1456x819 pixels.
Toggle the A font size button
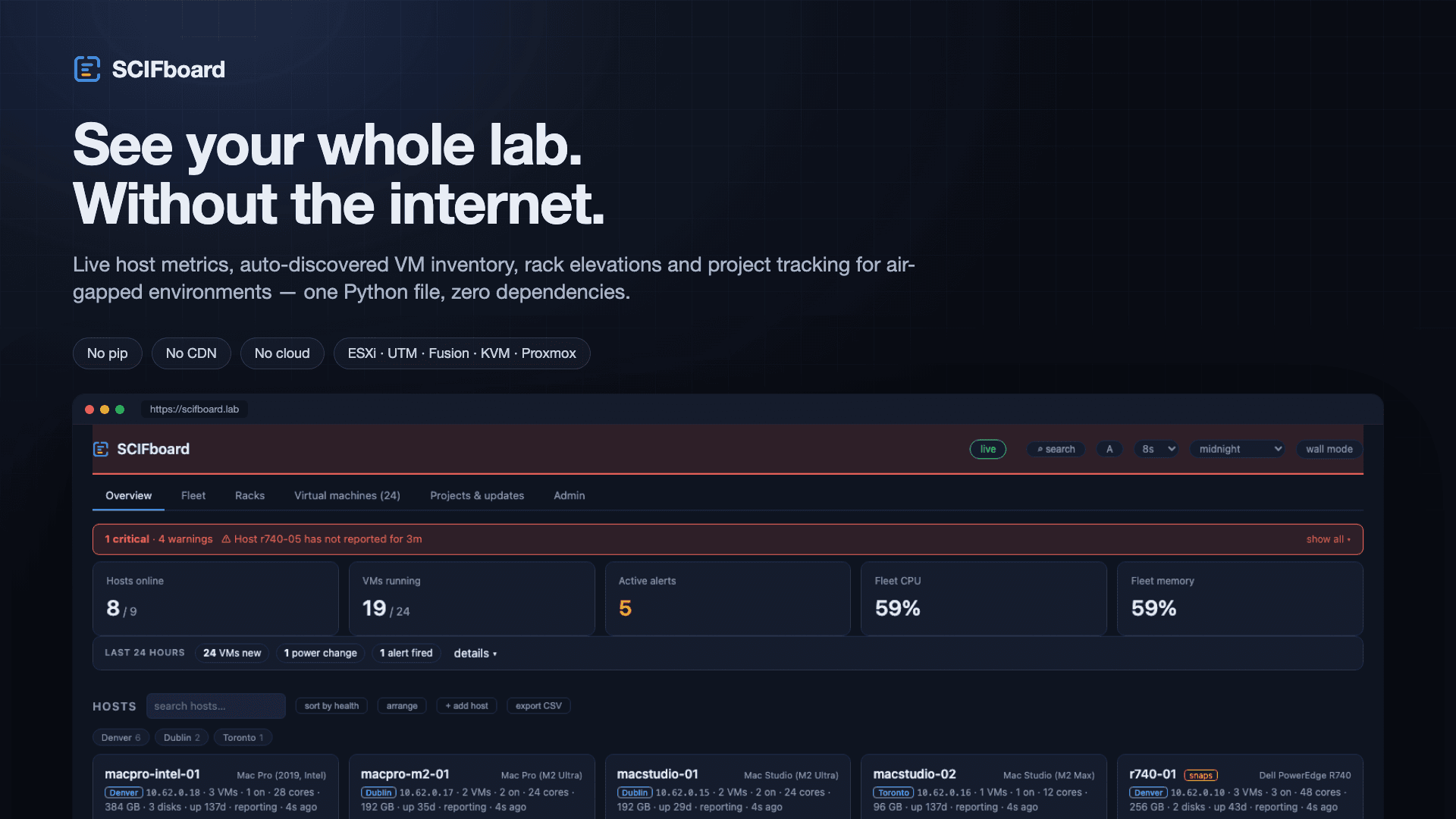click(x=1109, y=449)
